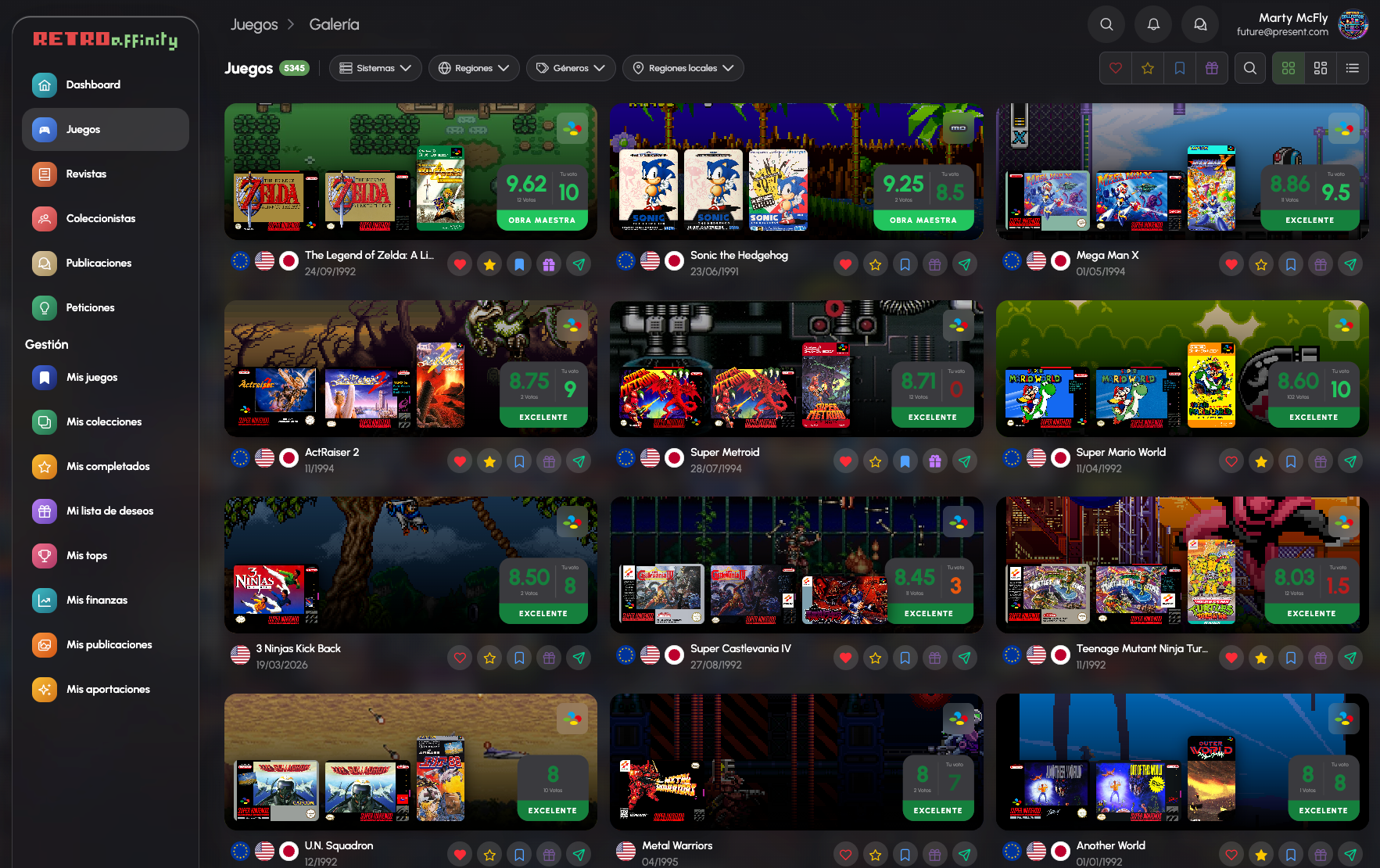Open the Regiones locales dropdown
Viewport: 1380px width, 868px height.
tap(683, 68)
